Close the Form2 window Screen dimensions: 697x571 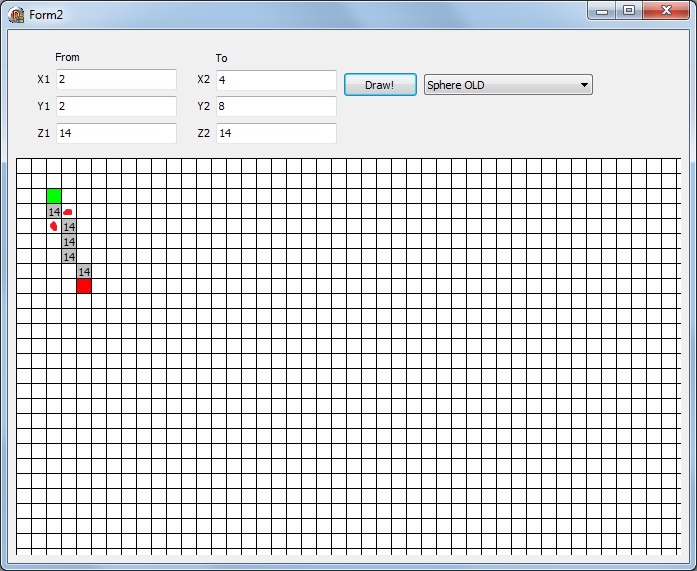(665, 11)
